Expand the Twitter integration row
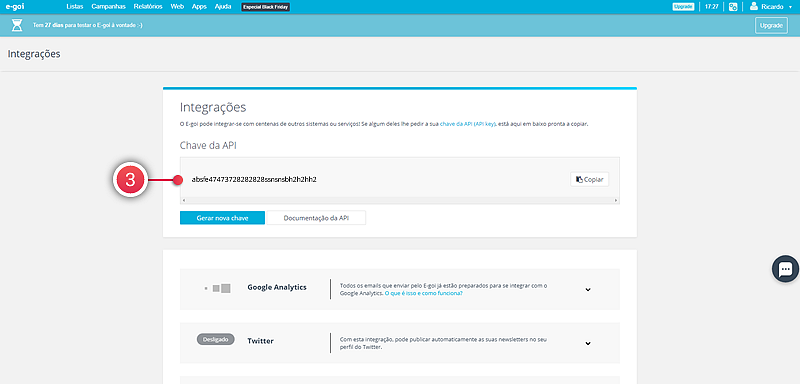The width and height of the screenshot is (800, 384). pos(588,343)
